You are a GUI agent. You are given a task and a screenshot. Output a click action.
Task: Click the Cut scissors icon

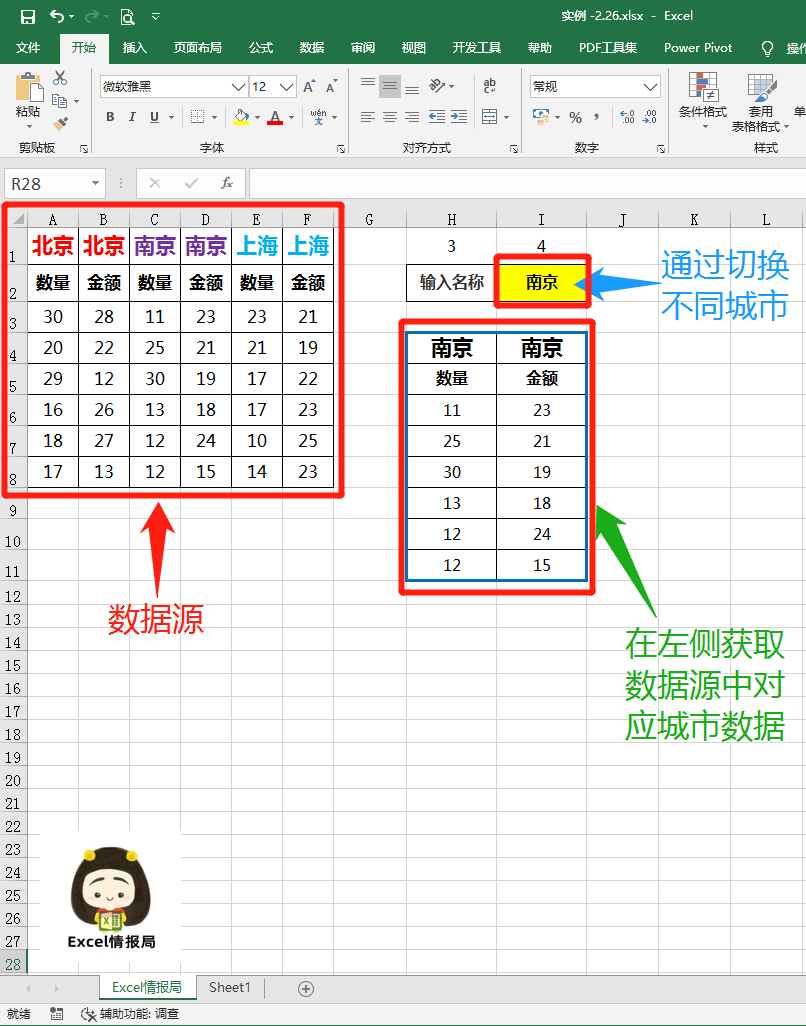tap(60, 78)
